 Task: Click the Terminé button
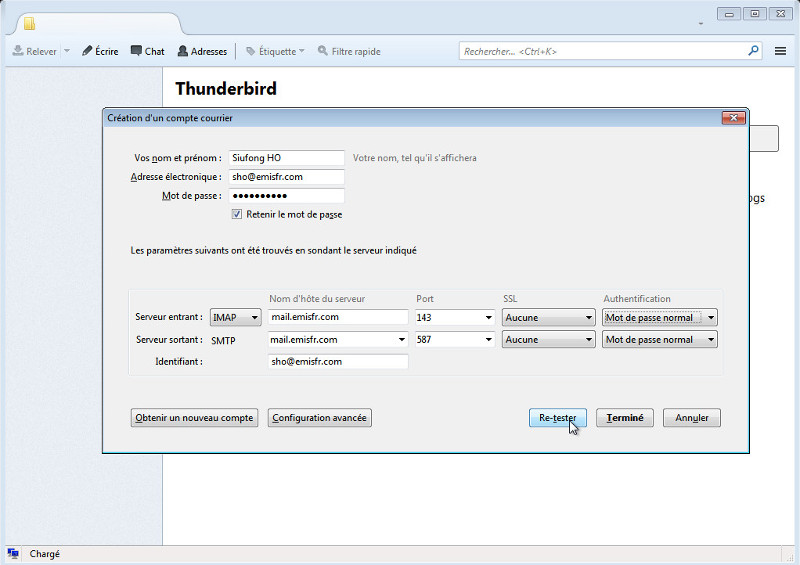625,418
